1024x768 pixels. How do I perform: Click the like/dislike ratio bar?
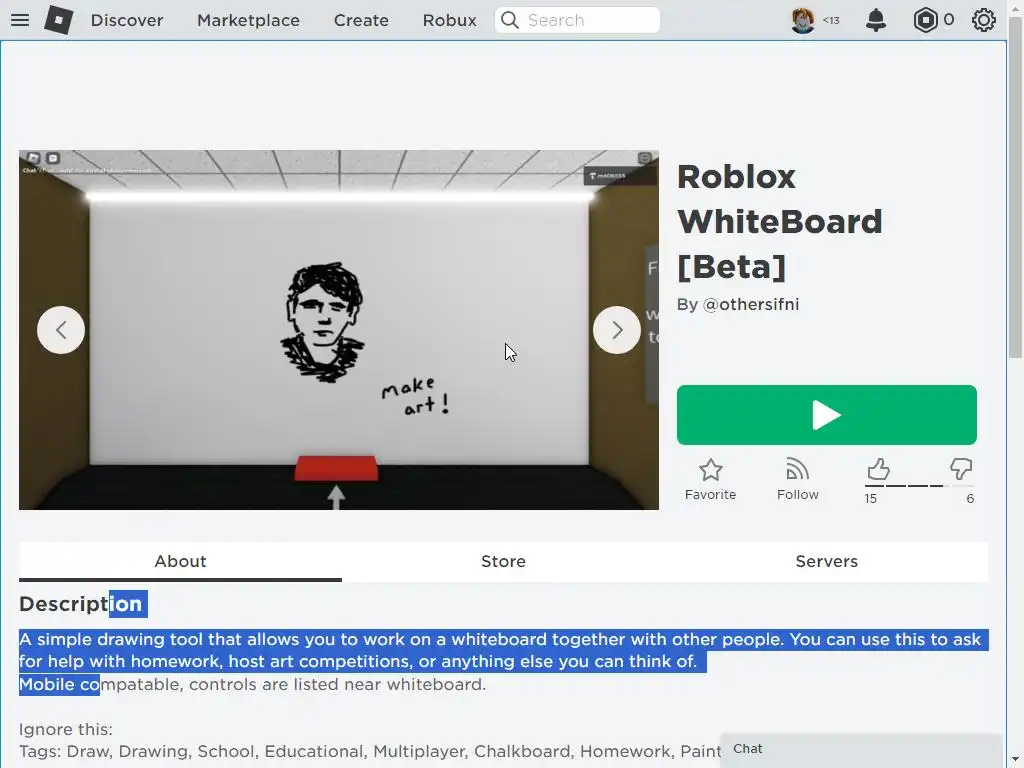[920, 486]
